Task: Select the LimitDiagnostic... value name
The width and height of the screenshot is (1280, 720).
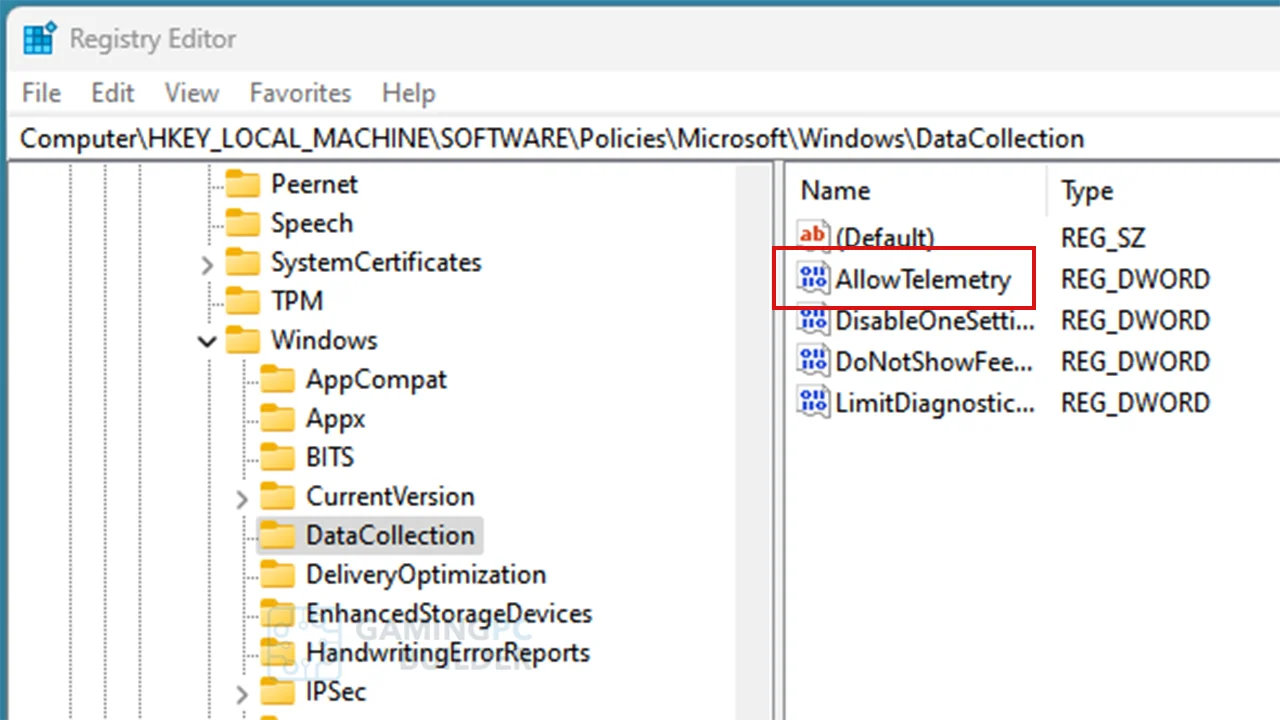Action: pyautogui.click(x=935, y=402)
